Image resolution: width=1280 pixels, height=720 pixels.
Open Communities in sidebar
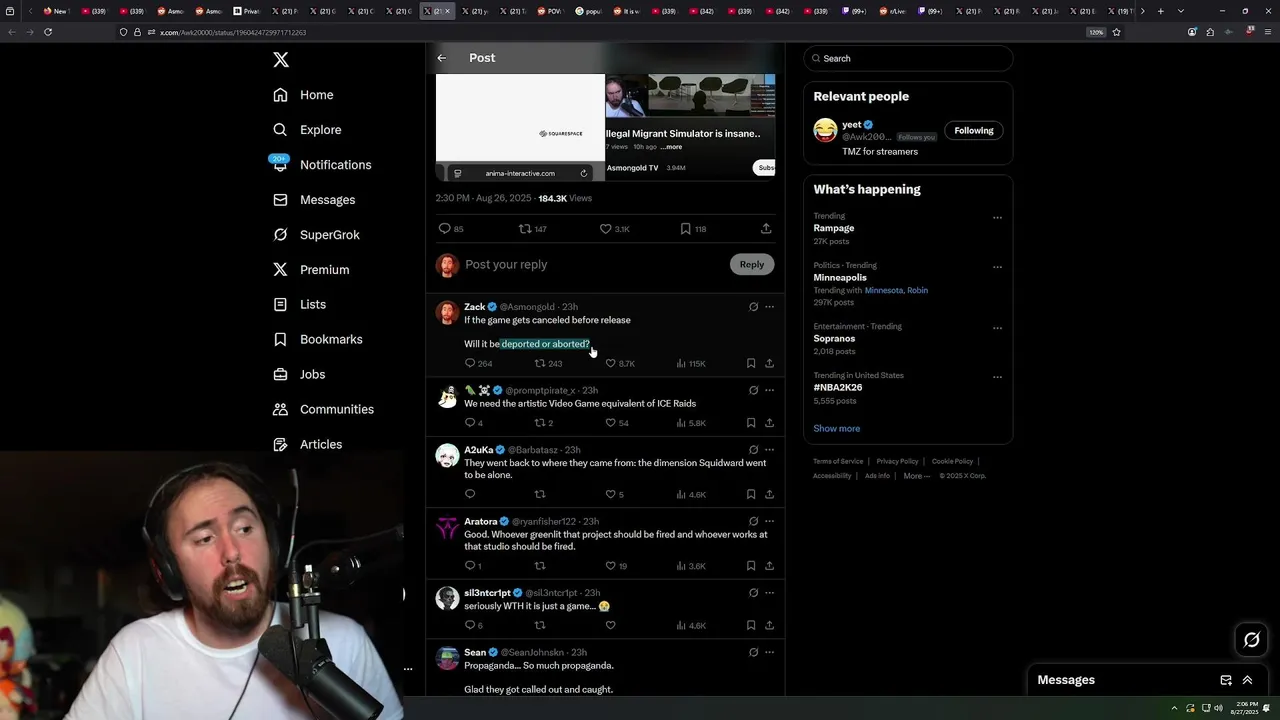click(x=323, y=410)
